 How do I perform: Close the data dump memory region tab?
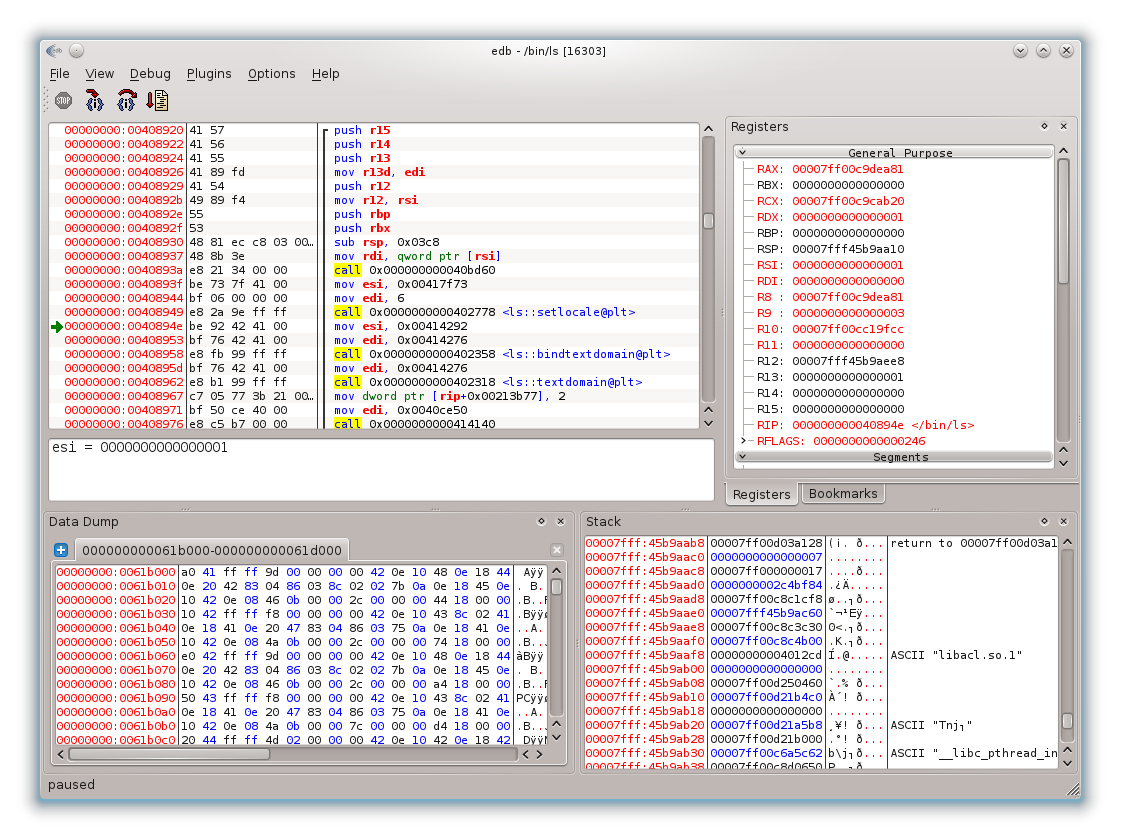tap(557, 550)
